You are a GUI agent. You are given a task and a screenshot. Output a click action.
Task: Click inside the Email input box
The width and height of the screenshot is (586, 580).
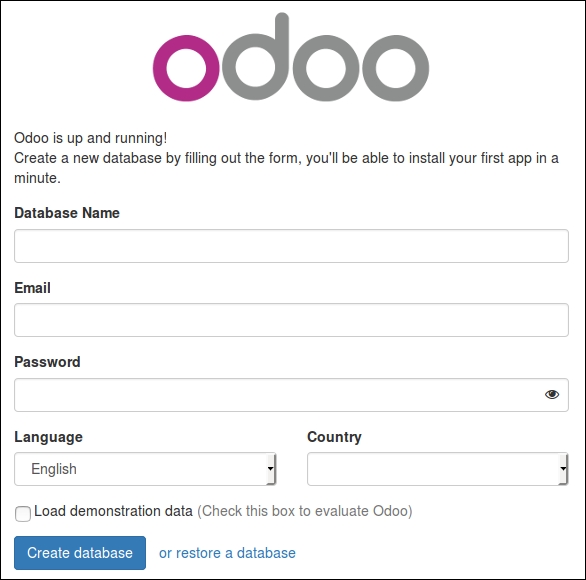[292, 320]
